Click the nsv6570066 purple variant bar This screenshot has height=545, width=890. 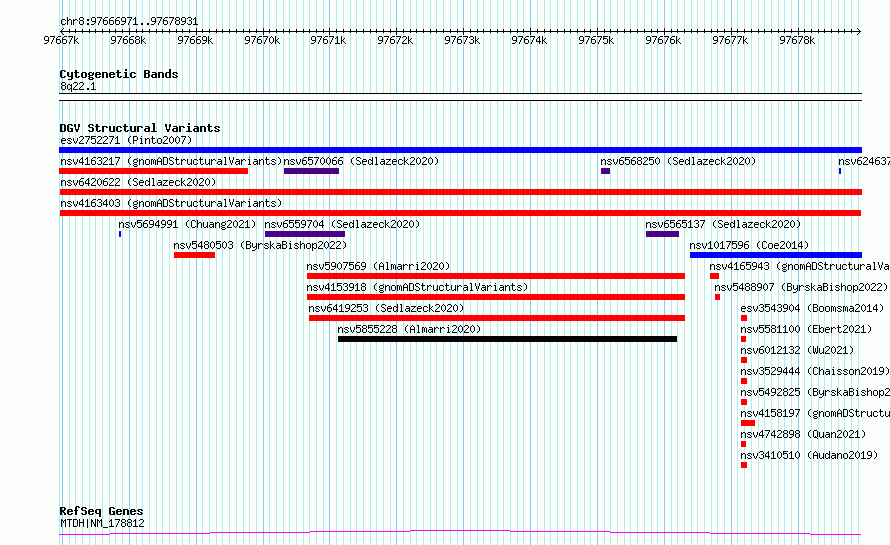312,171
